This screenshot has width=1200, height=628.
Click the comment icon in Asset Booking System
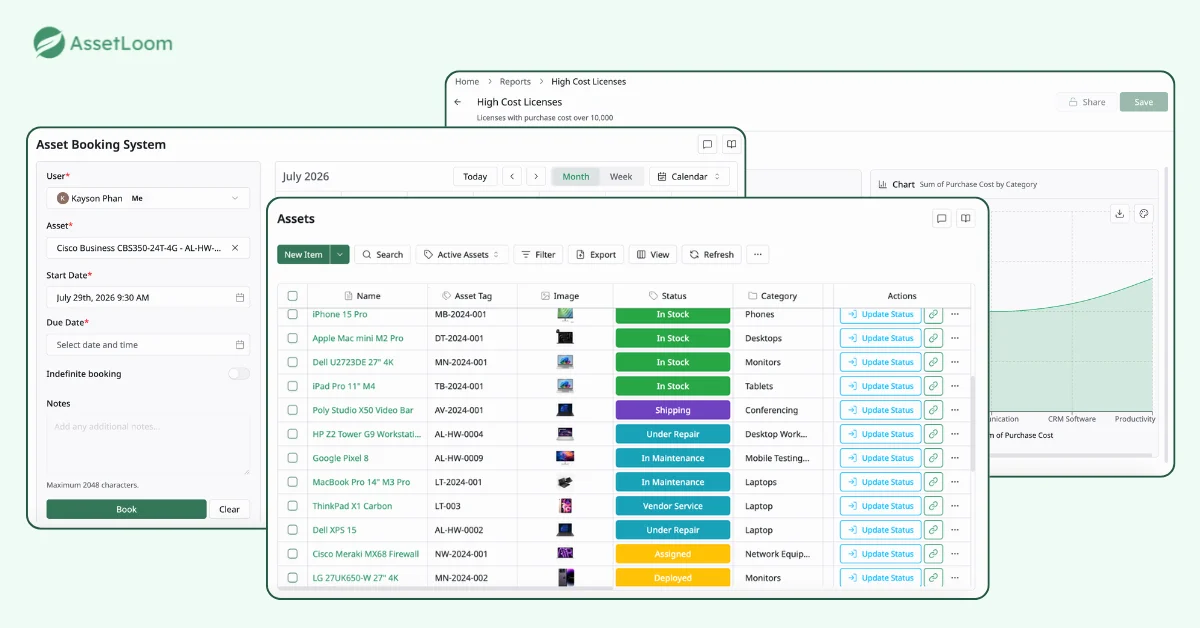[707, 145]
